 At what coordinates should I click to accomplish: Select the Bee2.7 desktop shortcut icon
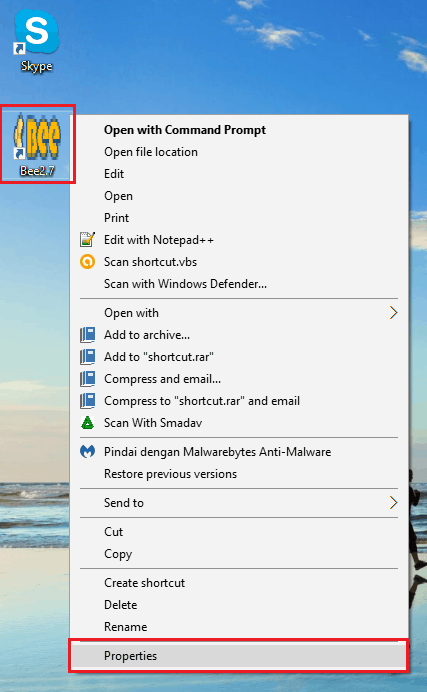37,144
